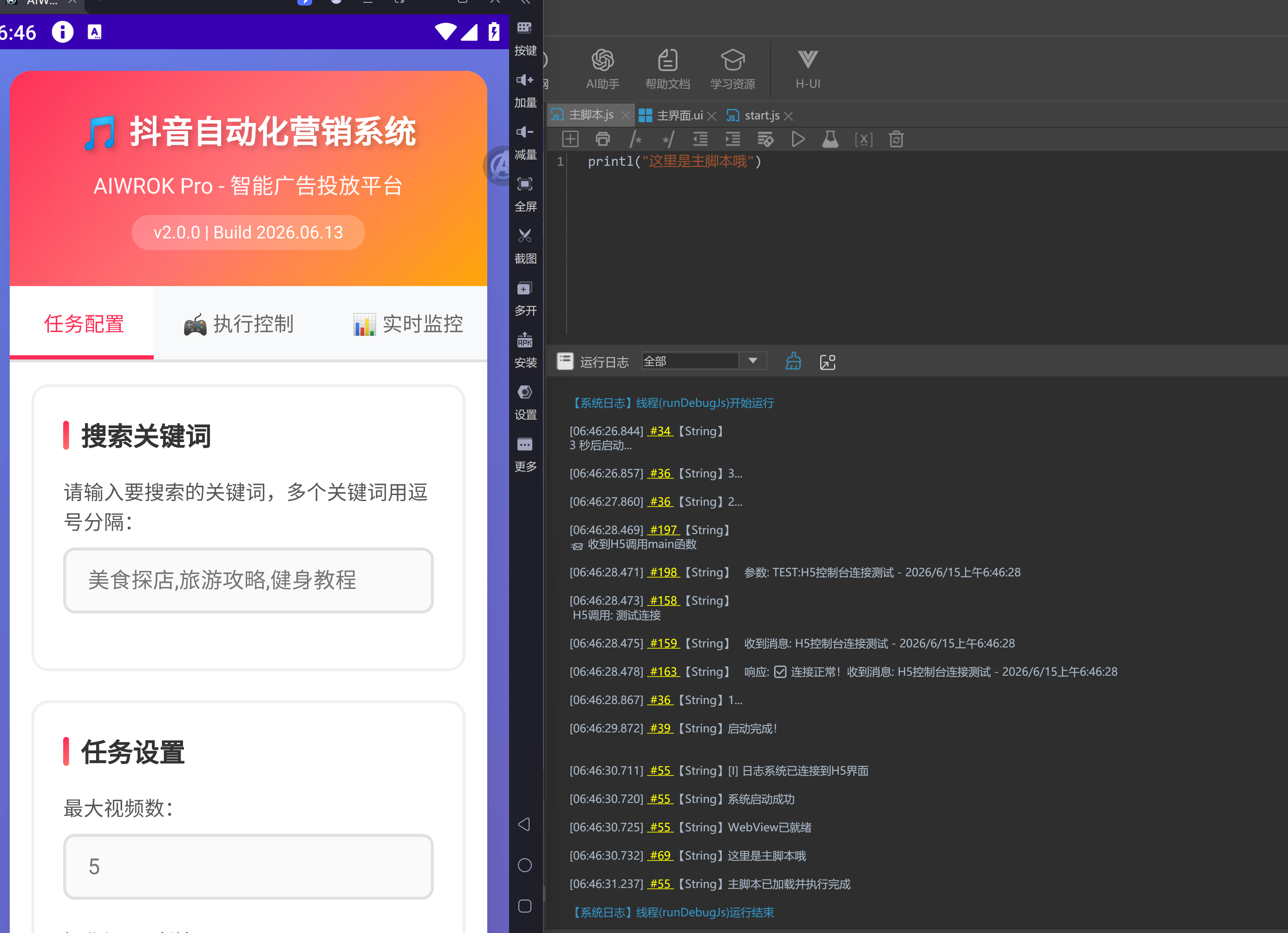Tap the Android home circle button
1288x933 pixels.
pos(524,865)
